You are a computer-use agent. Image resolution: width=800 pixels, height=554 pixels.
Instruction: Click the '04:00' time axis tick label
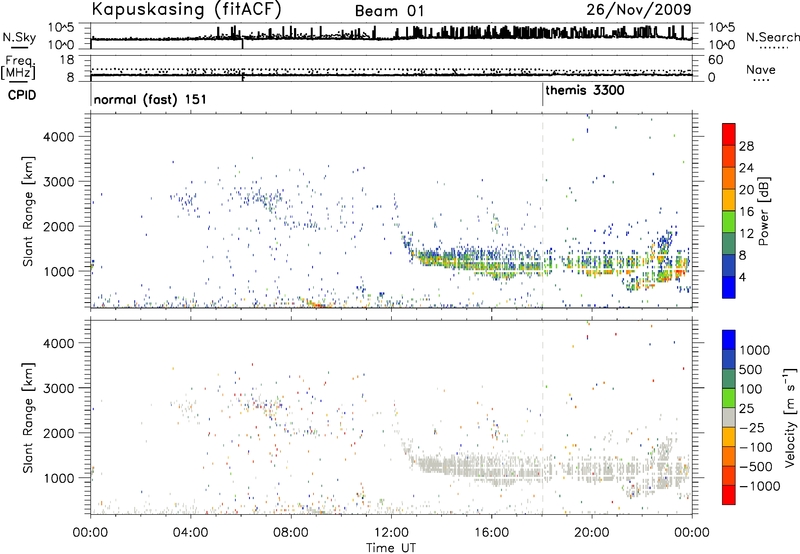(190, 533)
